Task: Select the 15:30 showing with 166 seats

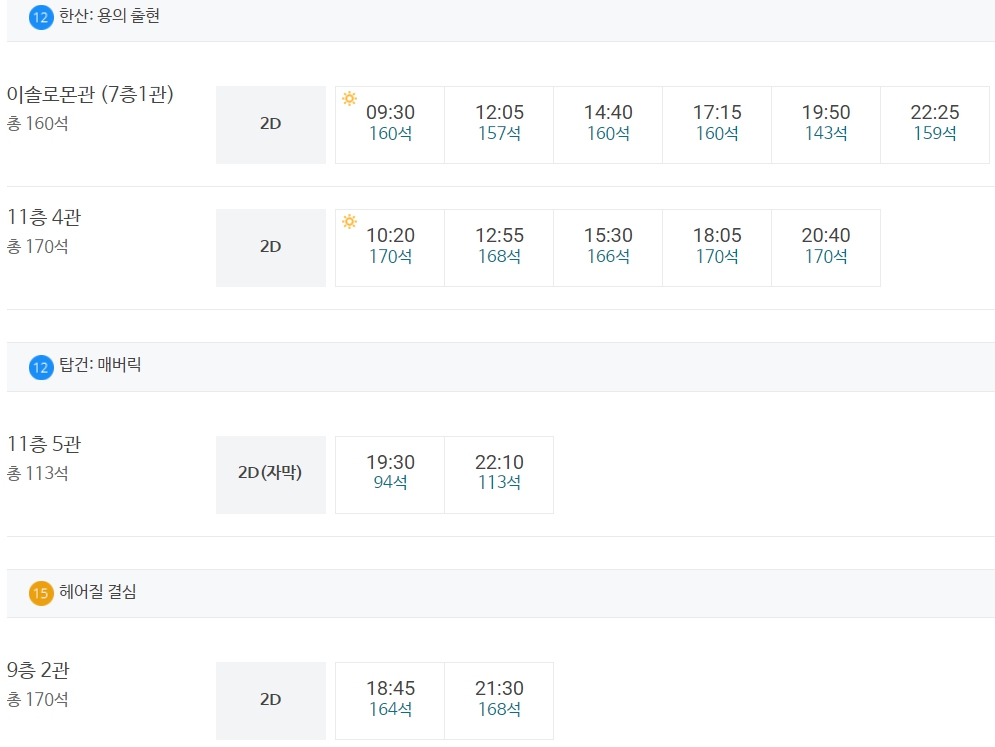Action: point(608,248)
